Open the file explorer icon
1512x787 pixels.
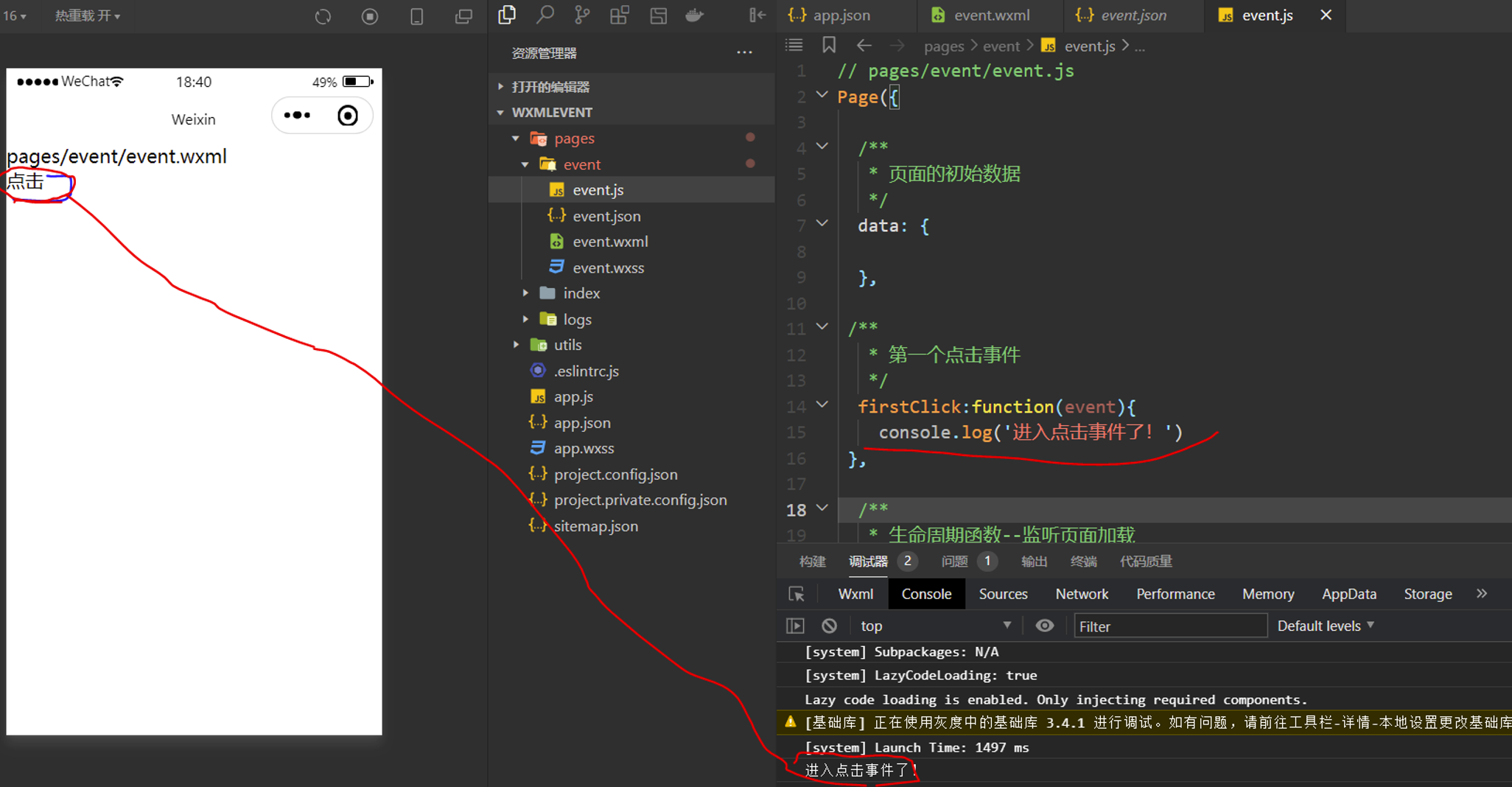507,15
